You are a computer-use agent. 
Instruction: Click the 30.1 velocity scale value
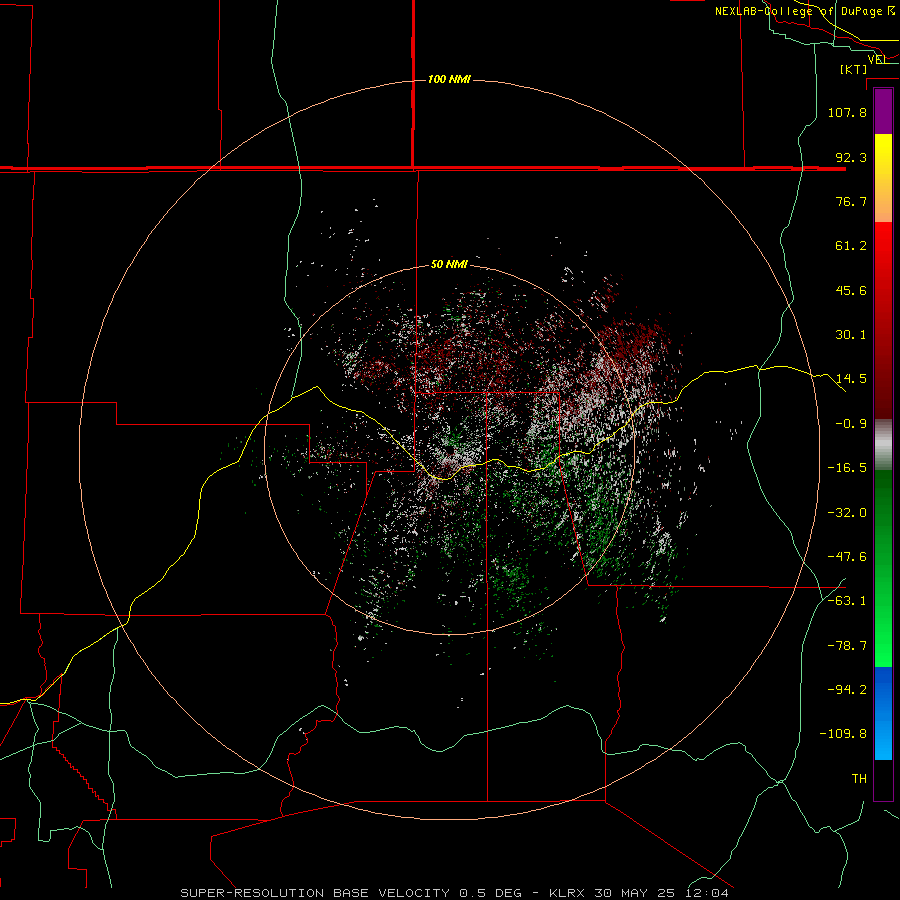point(851,335)
